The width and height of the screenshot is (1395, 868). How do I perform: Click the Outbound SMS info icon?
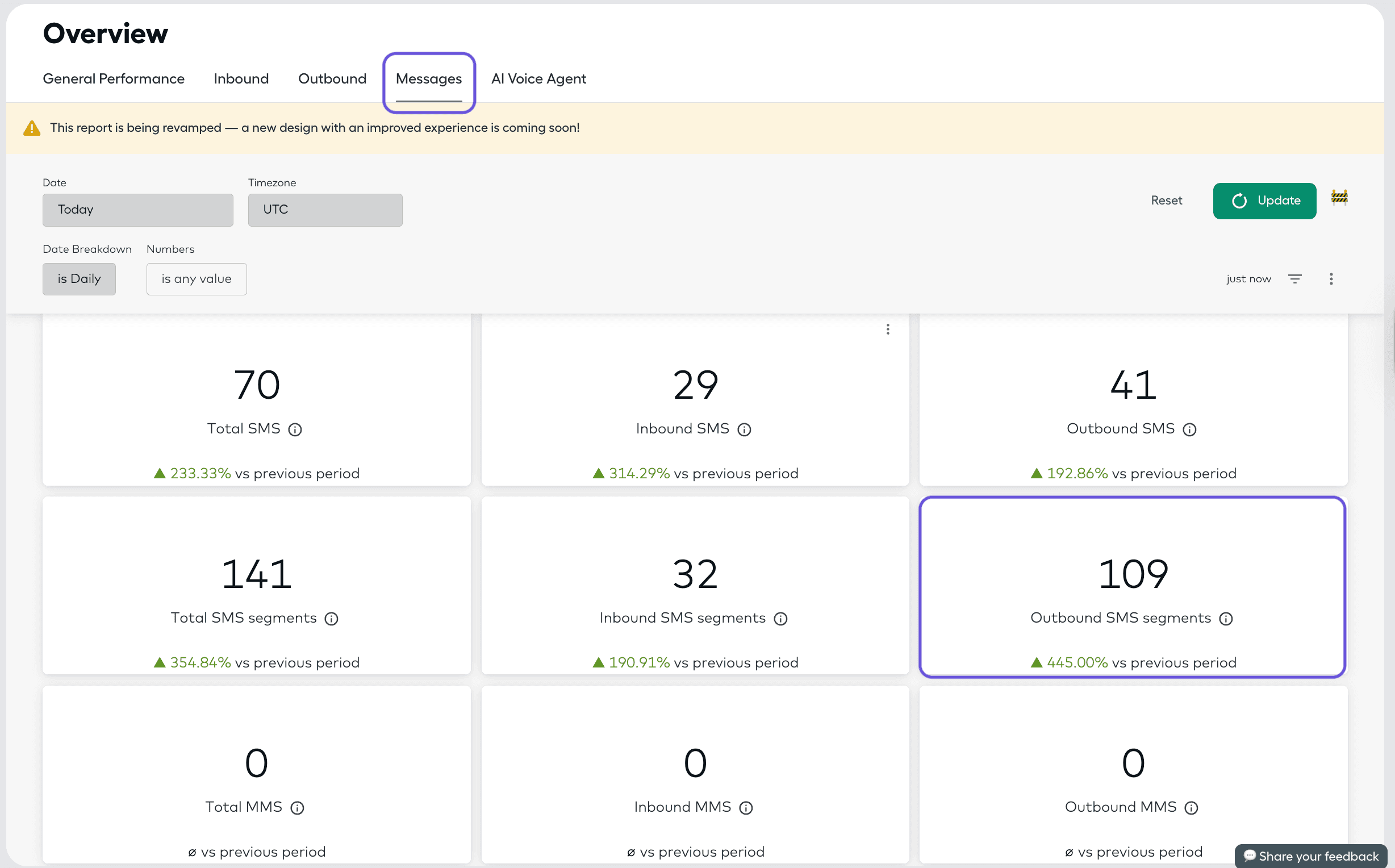(x=1189, y=429)
